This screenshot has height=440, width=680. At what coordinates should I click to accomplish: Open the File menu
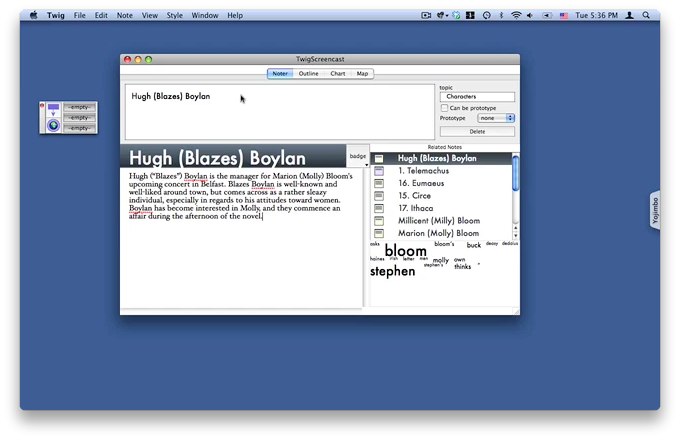(x=79, y=15)
